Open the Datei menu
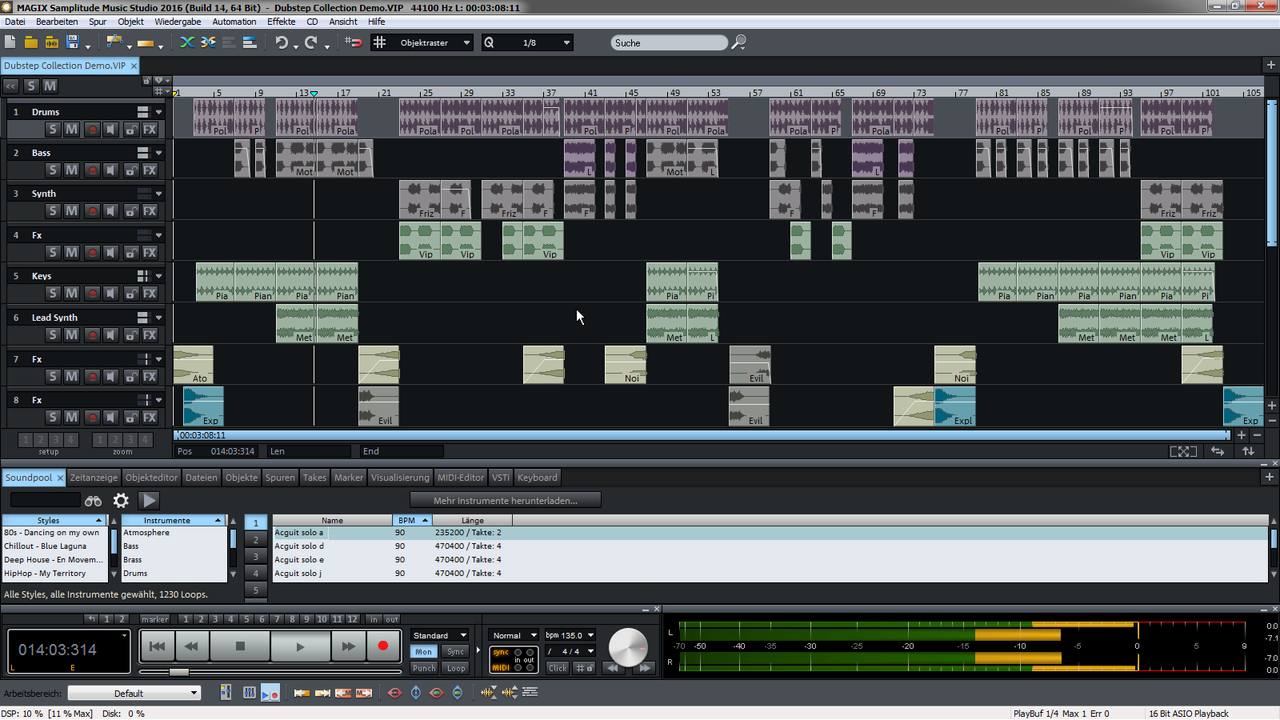Image resolution: width=1280 pixels, height=720 pixels. click(x=15, y=21)
